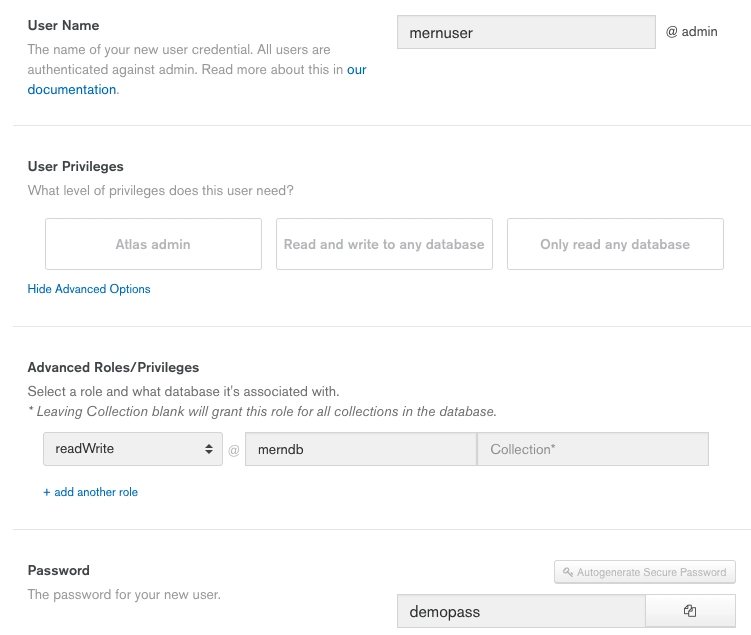Choose Read and write to any database
751x635 pixels.
coord(384,244)
